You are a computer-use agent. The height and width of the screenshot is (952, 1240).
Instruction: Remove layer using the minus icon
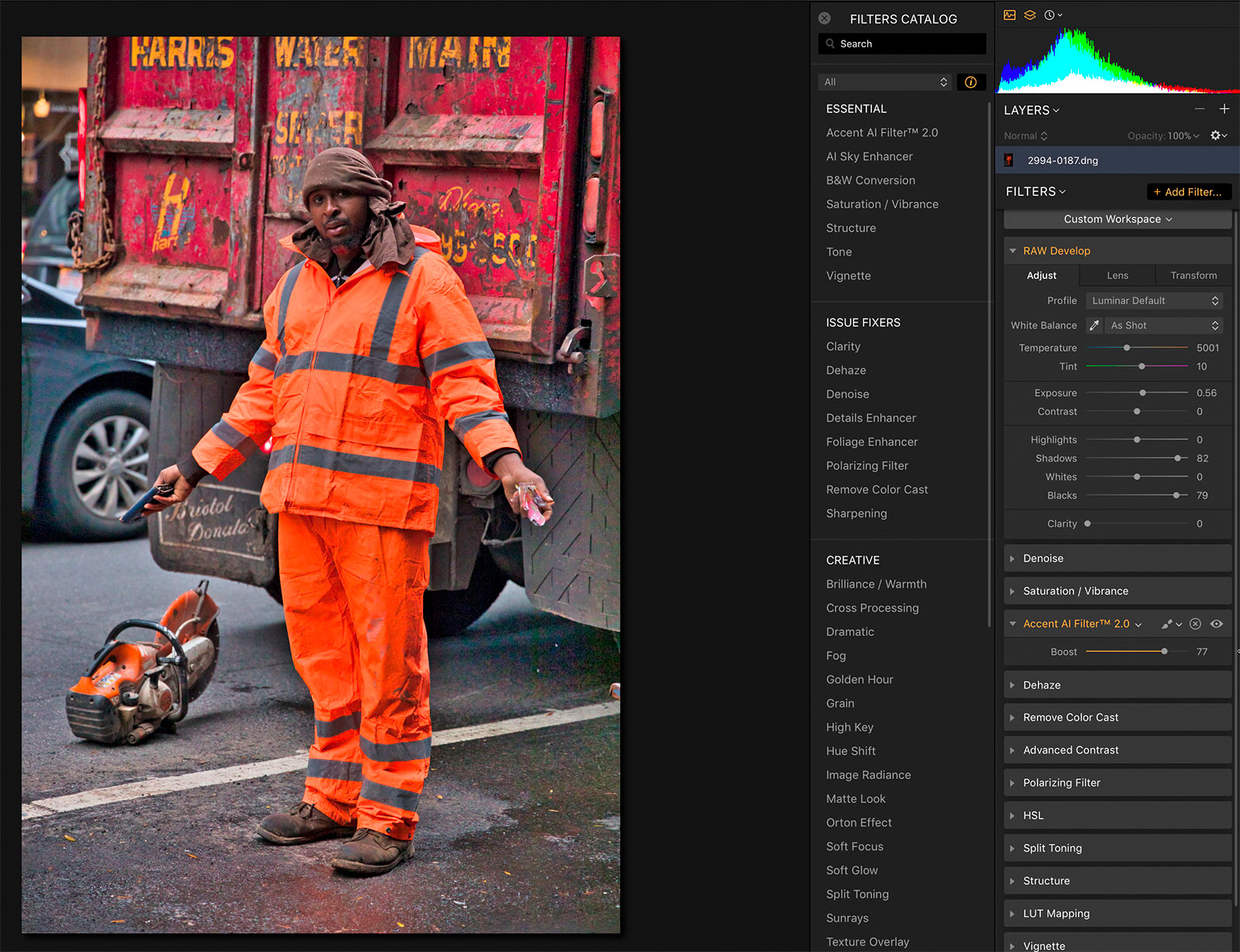[1200, 109]
